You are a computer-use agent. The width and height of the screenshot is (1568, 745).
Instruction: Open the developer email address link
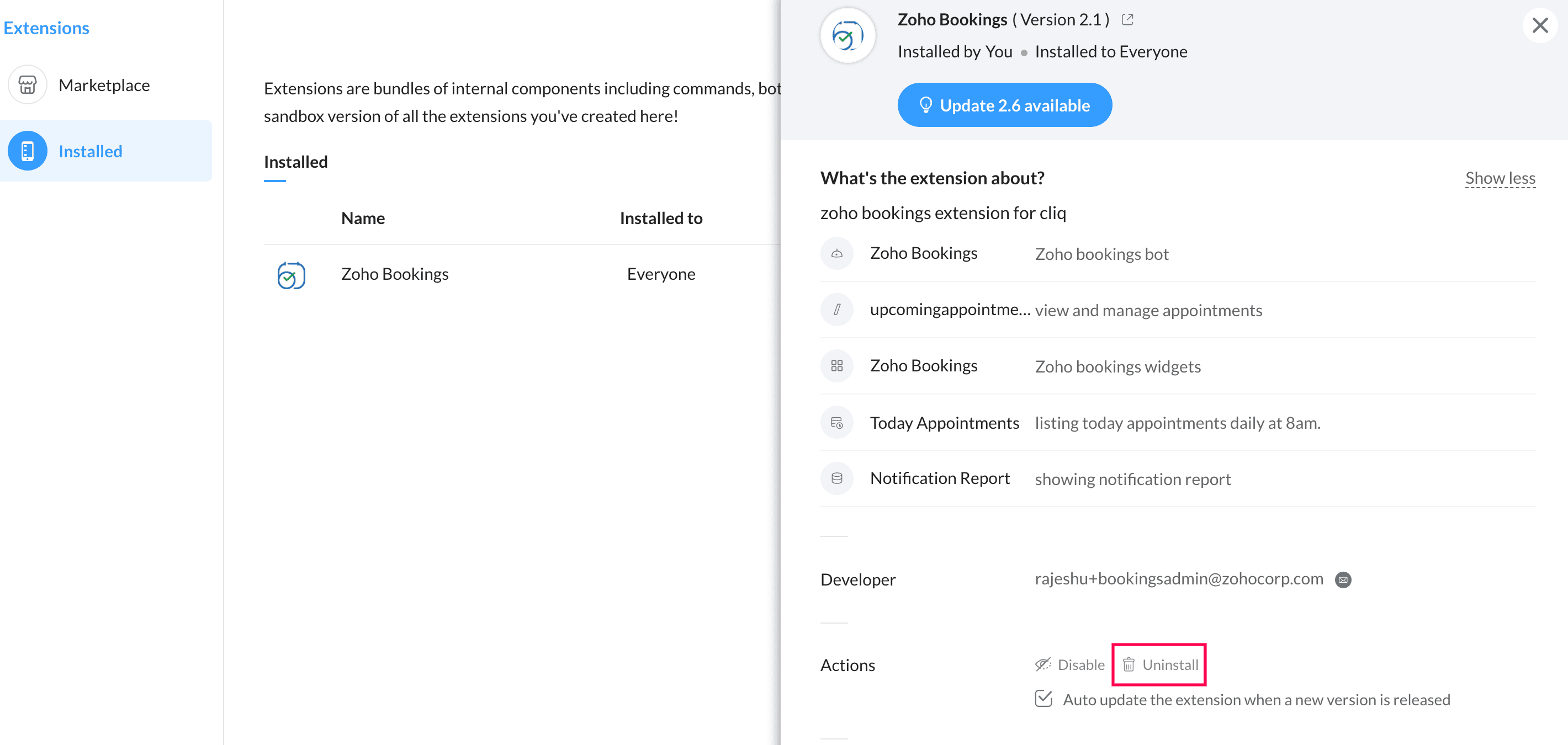coord(1178,579)
